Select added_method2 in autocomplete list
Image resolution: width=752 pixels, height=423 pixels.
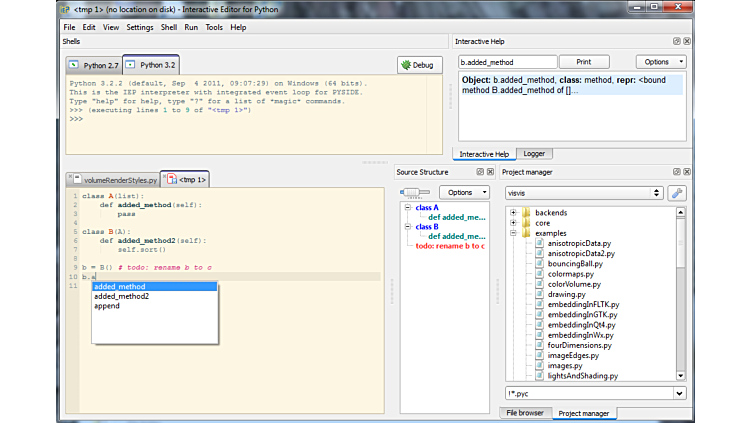coord(121,296)
